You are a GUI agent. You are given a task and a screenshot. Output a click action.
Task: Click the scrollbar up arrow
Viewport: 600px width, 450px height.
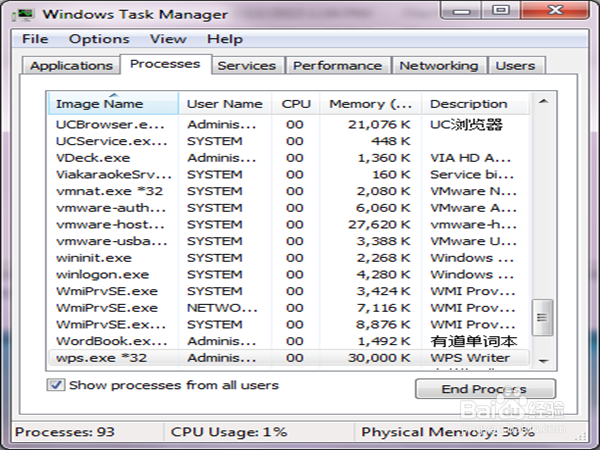click(543, 101)
